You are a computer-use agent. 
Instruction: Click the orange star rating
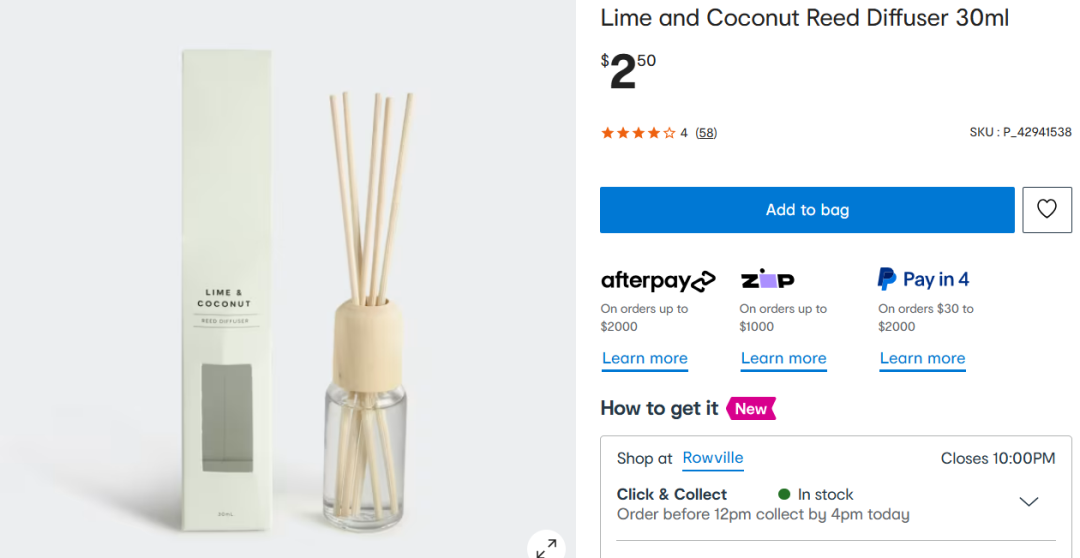click(x=637, y=133)
